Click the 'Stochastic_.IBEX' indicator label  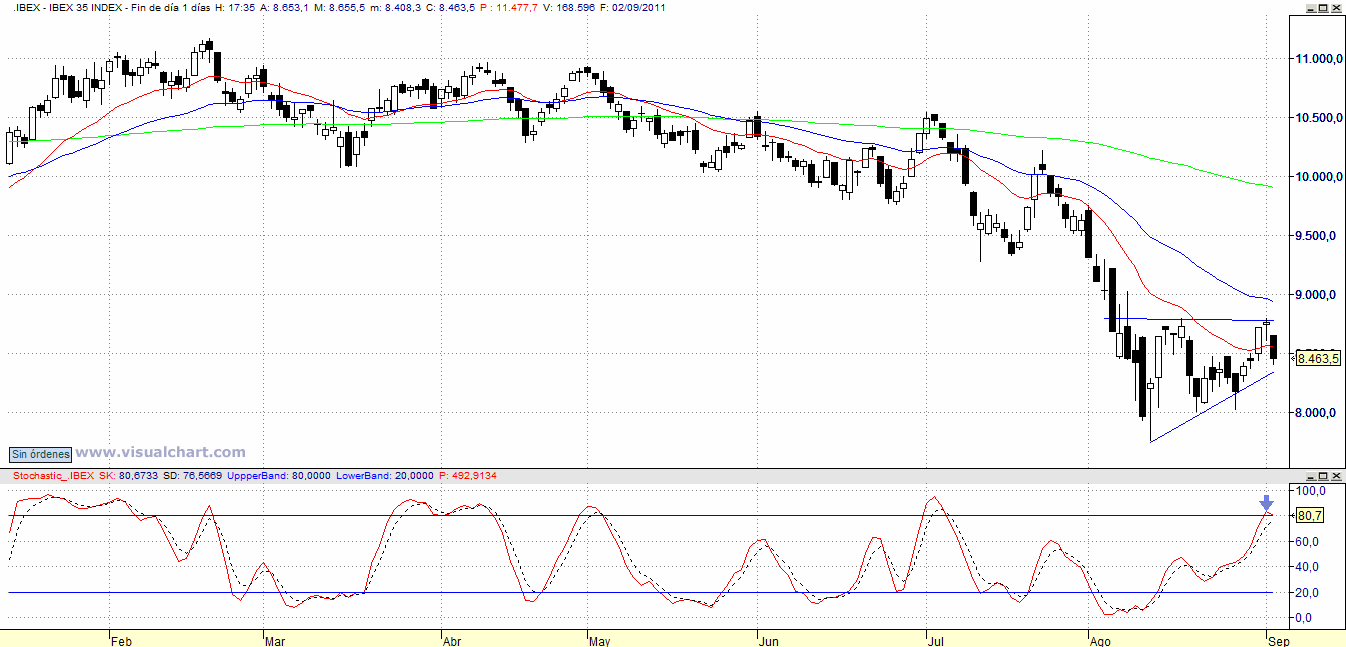coord(55,474)
